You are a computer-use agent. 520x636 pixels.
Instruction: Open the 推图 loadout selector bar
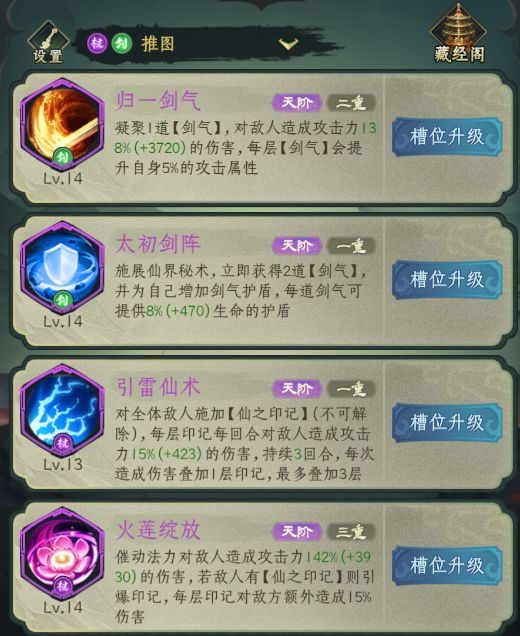[203, 43]
